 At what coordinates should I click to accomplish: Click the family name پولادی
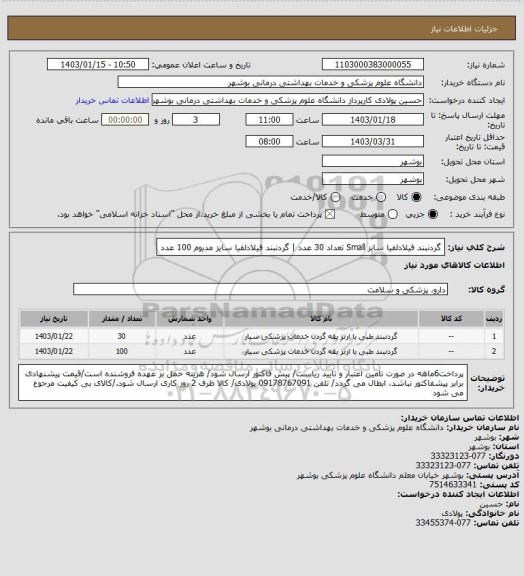tap(451, 513)
